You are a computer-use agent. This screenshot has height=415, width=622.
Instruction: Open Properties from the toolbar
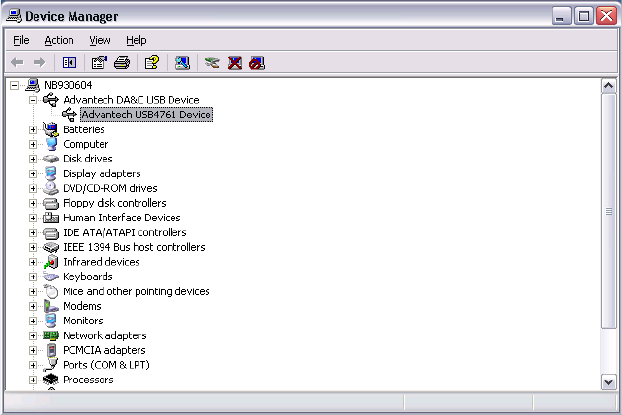coord(99,62)
